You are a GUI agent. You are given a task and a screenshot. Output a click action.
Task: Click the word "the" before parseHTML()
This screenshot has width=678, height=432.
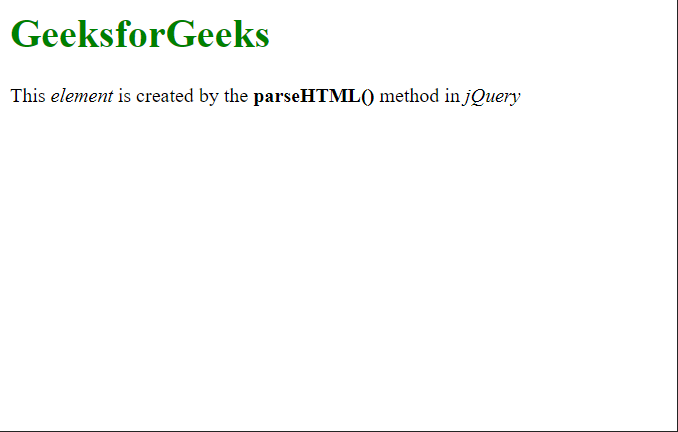pyautogui.click(x=236, y=96)
